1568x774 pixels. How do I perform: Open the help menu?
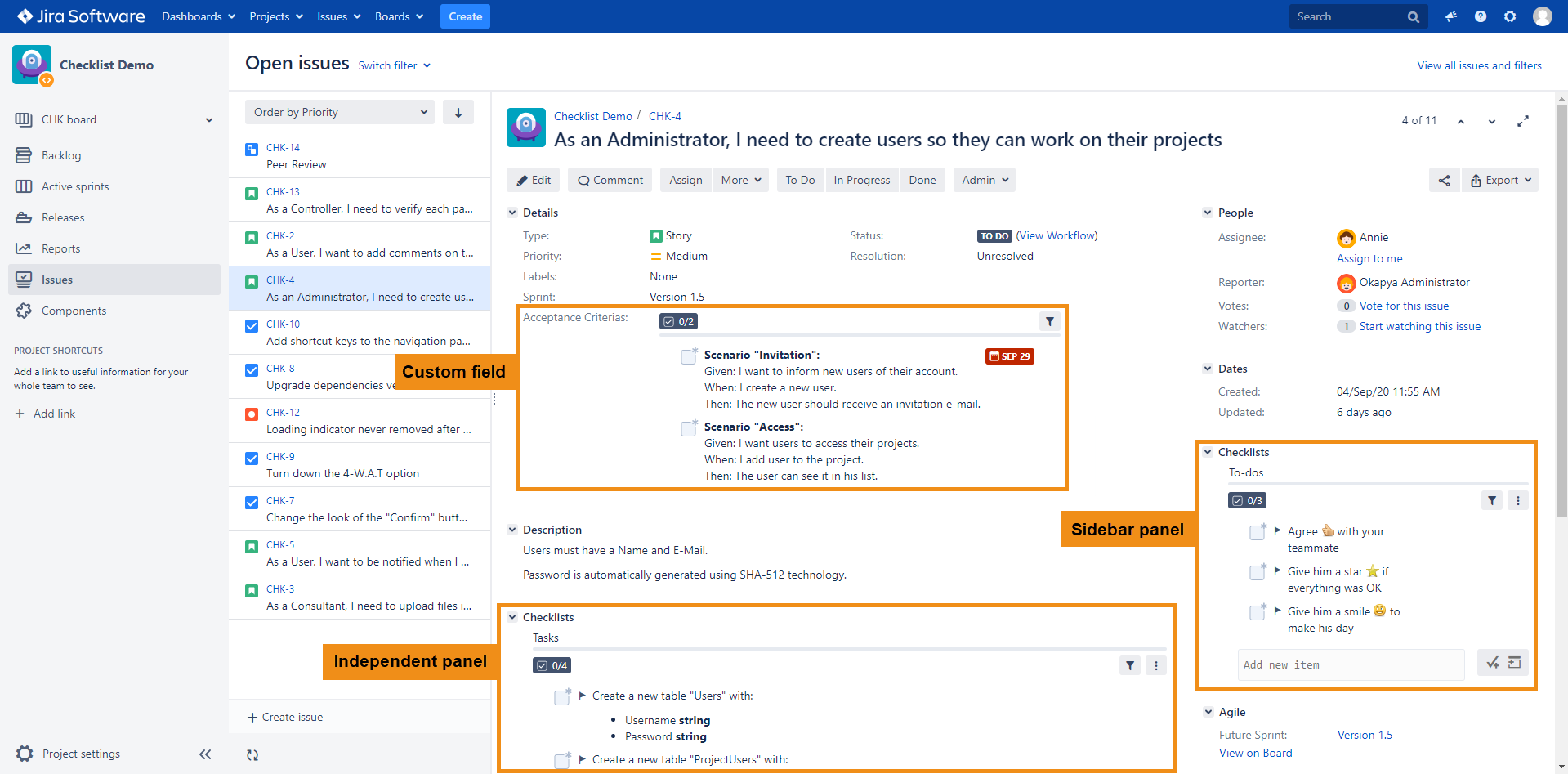pos(1481,16)
